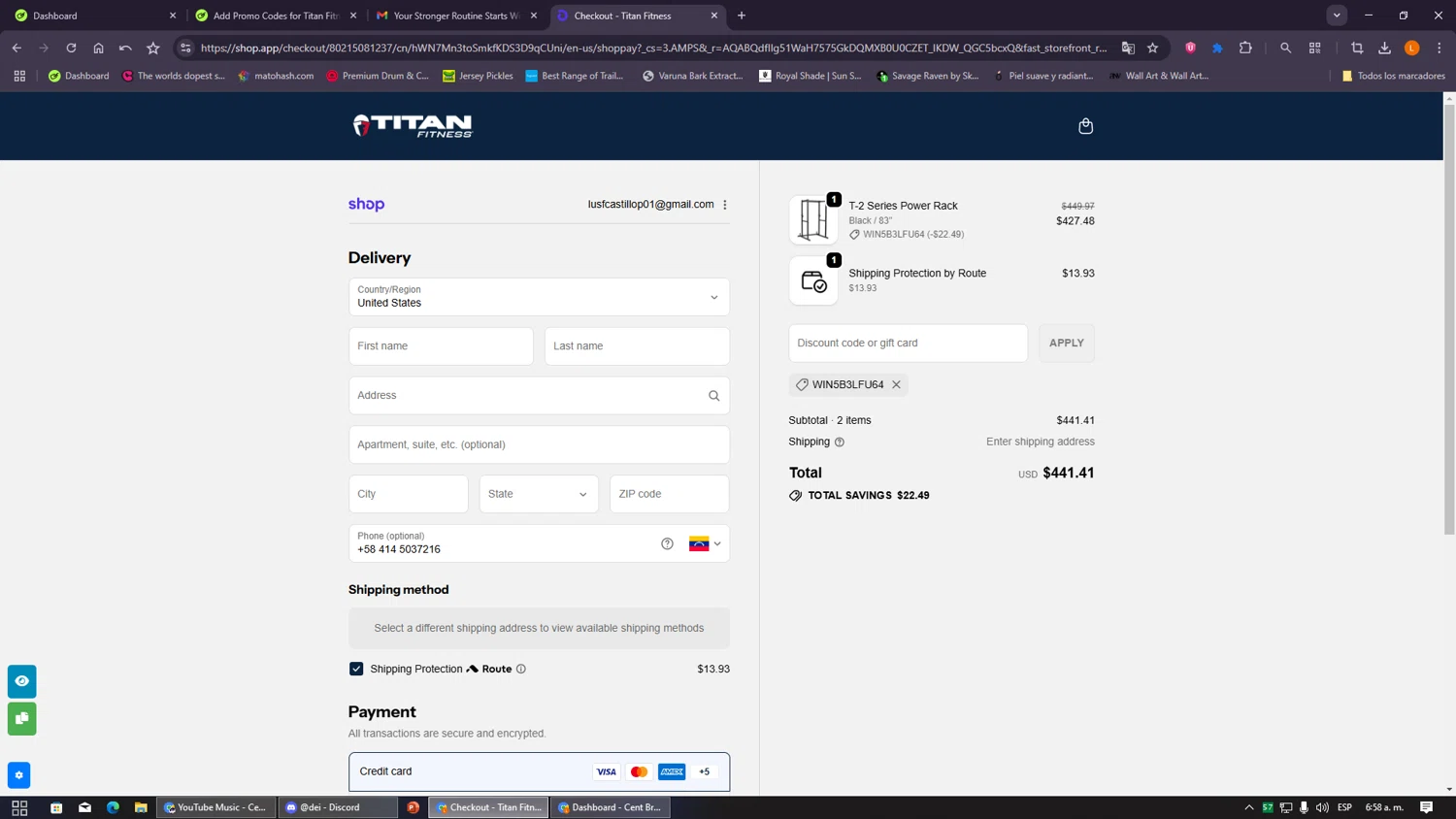
Task: Open the browser downloads icon
Action: tap(1384, 48)
